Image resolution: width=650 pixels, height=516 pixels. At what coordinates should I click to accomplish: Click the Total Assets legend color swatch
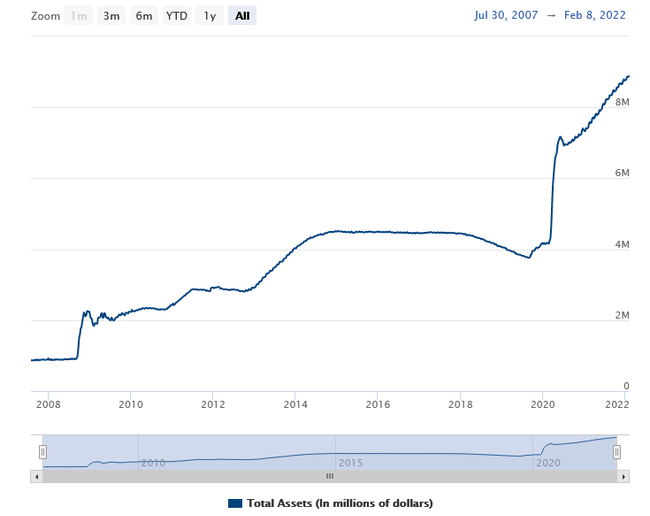click(236, 503)
